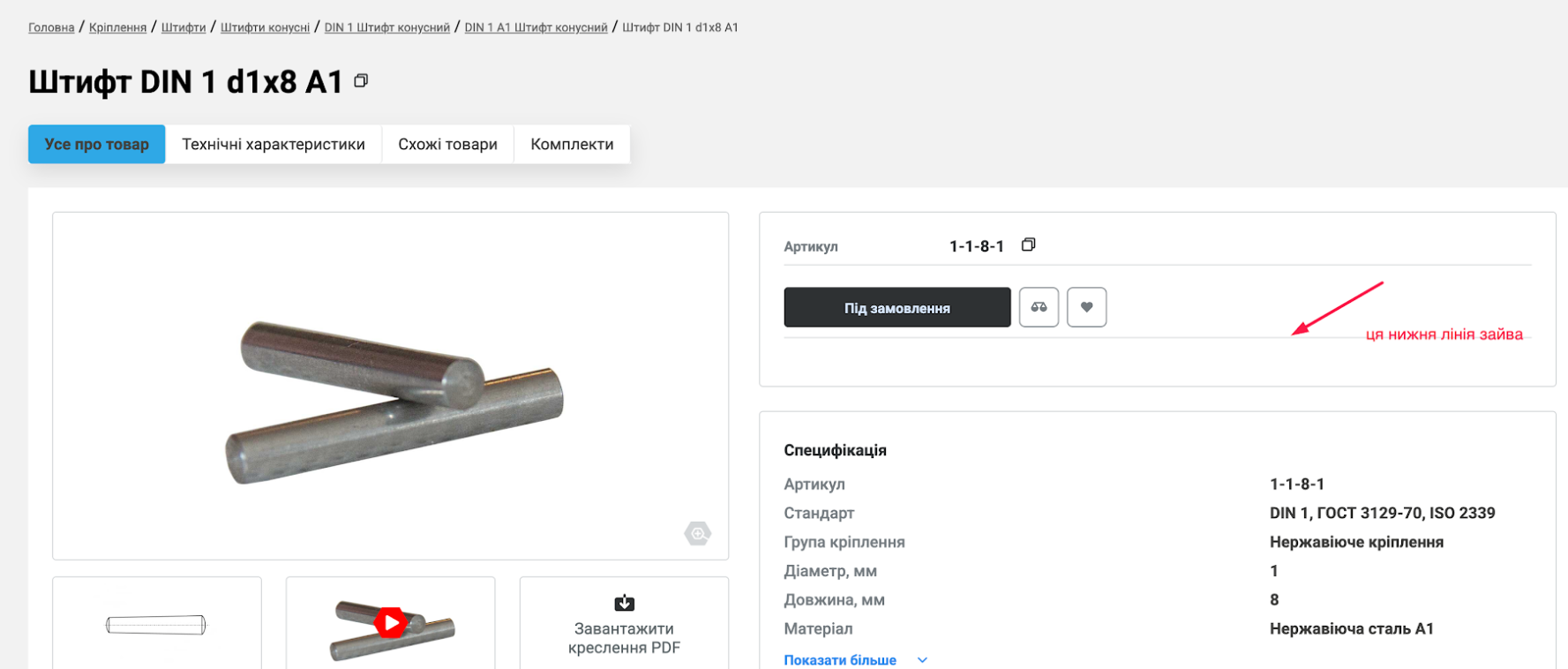
Task: Select the Усе про товар tab
Action: pyautogui.click(x=97, y=144)
